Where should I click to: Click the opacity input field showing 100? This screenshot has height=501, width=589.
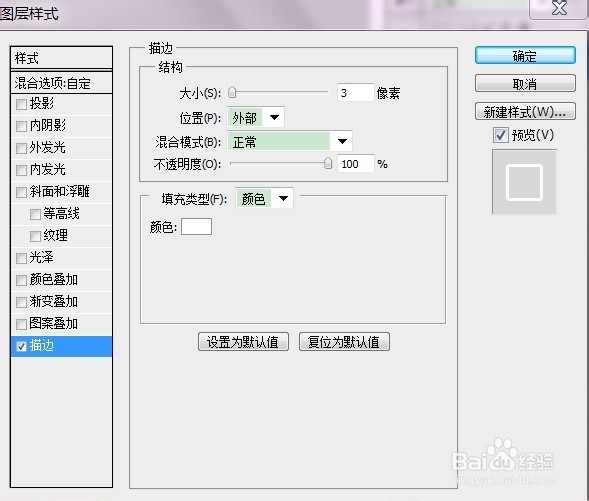tap(355, 163)
